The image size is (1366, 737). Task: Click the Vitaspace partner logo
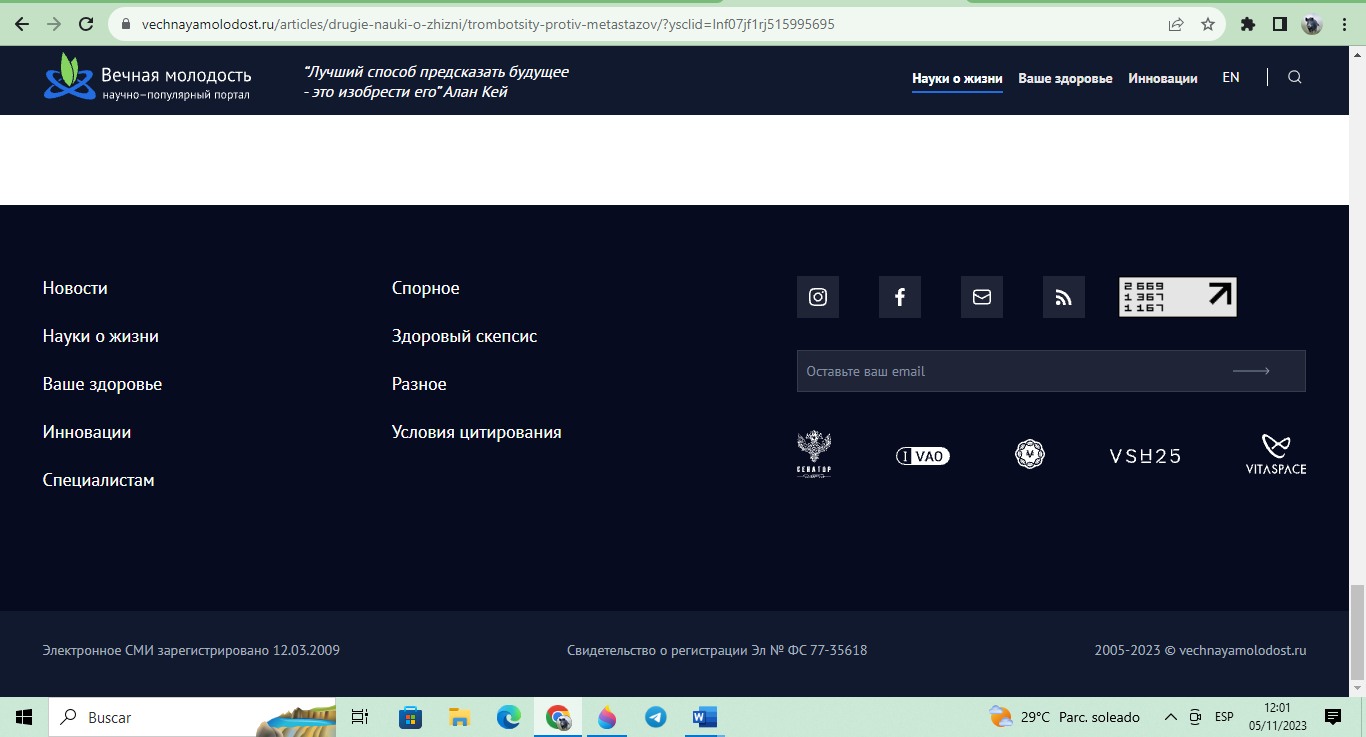(x=1275, y=455)
